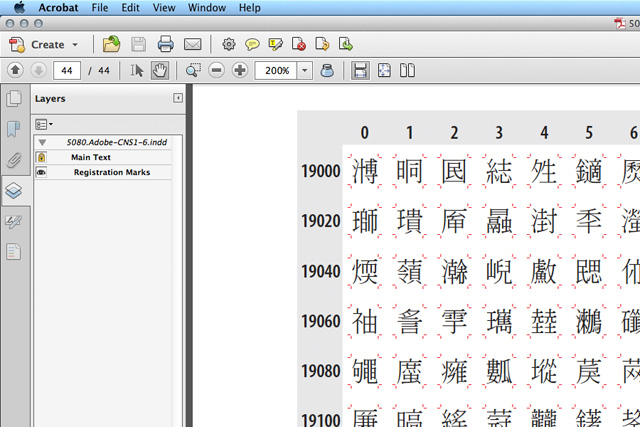Toggle the Layers panel button in sidebar

coord(14,190)
